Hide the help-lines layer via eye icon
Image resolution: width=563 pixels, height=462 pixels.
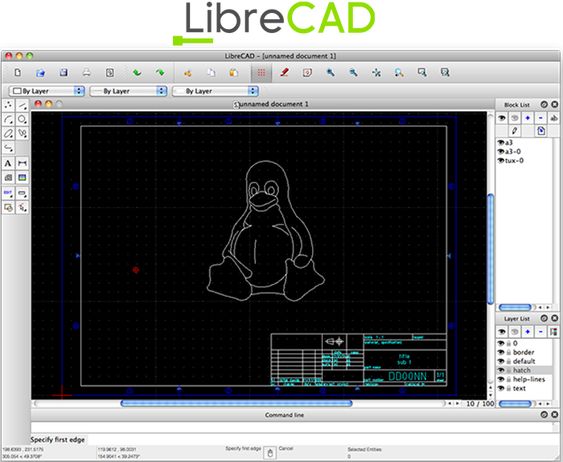pos(501,379)
